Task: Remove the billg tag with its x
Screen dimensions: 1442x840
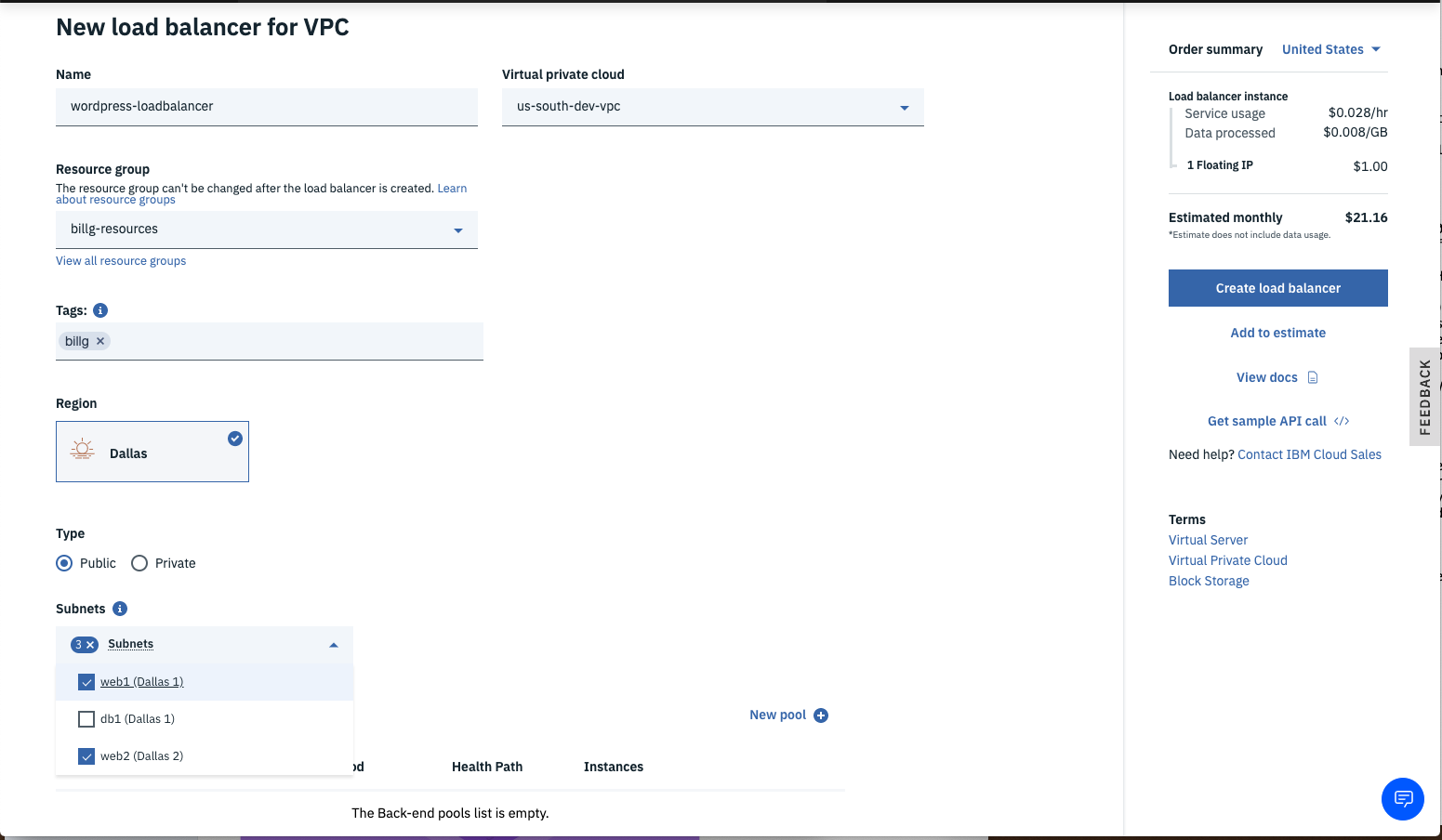Action: [100, 341]
